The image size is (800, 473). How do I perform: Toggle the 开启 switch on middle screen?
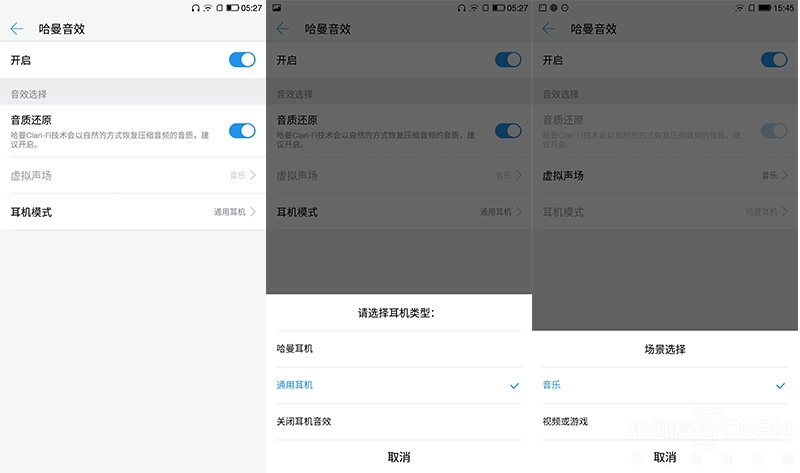point(508,60)
